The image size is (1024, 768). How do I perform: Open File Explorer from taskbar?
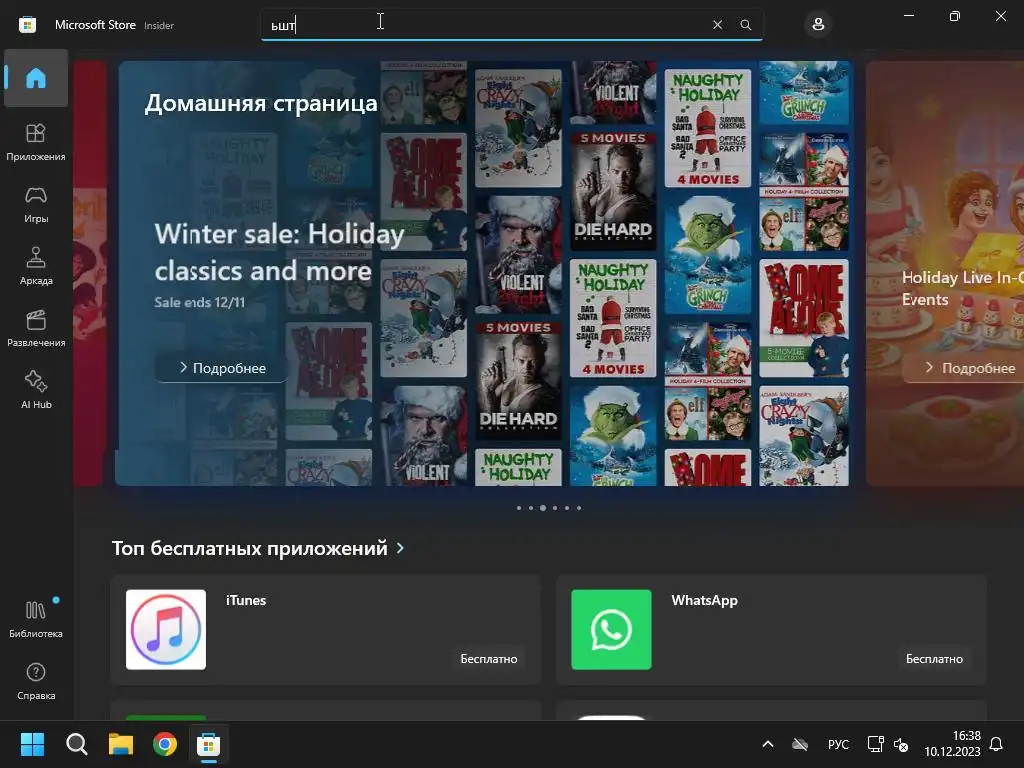click(x=121, y=744)
